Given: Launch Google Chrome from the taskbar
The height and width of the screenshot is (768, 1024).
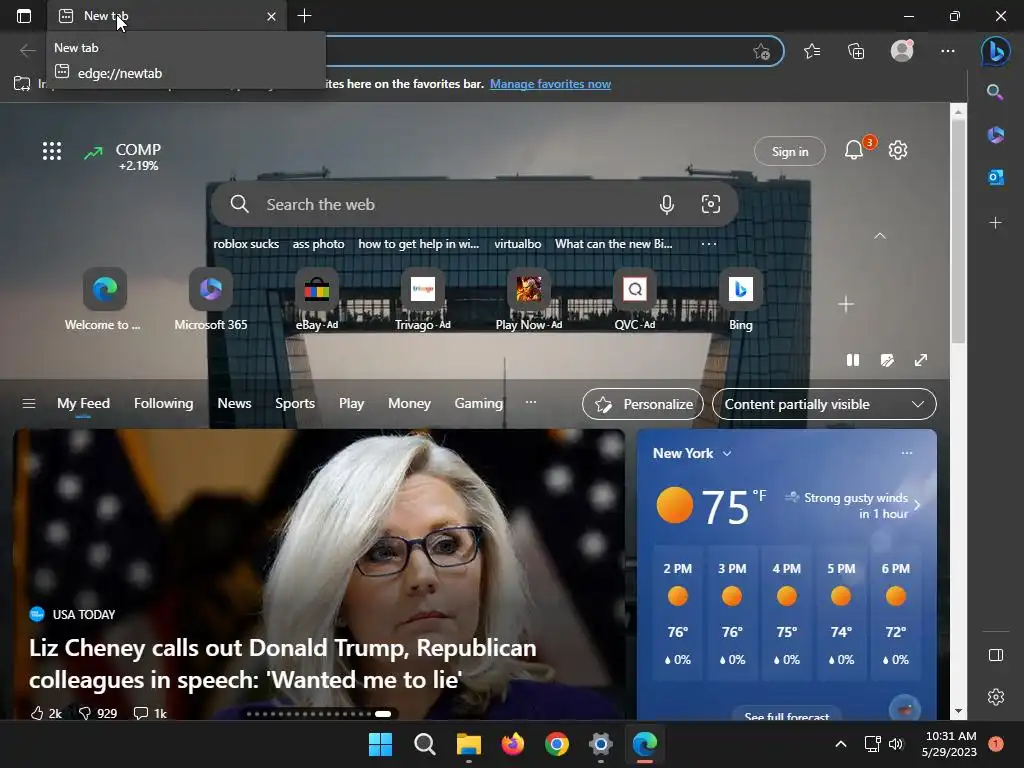Looking at the screenshot, I should click(556, 744).
